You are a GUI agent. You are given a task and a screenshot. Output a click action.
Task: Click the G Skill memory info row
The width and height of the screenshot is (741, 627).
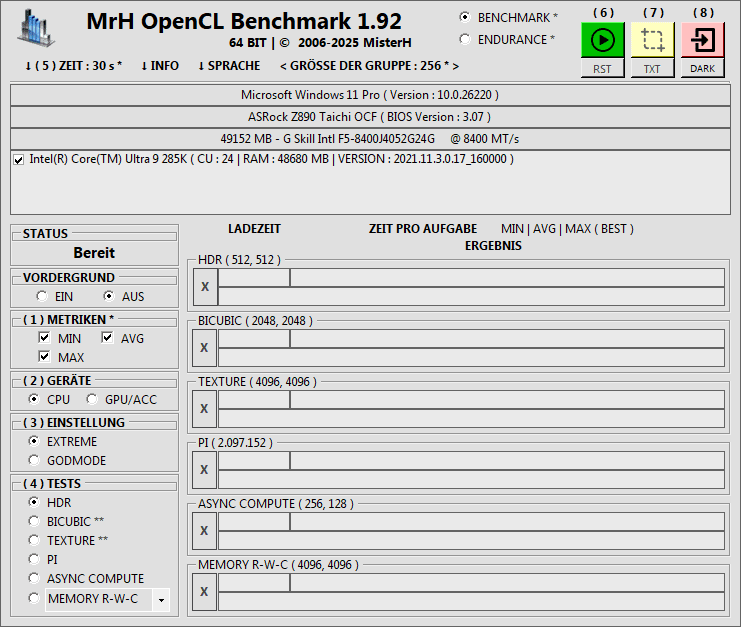tap(370, 139)
